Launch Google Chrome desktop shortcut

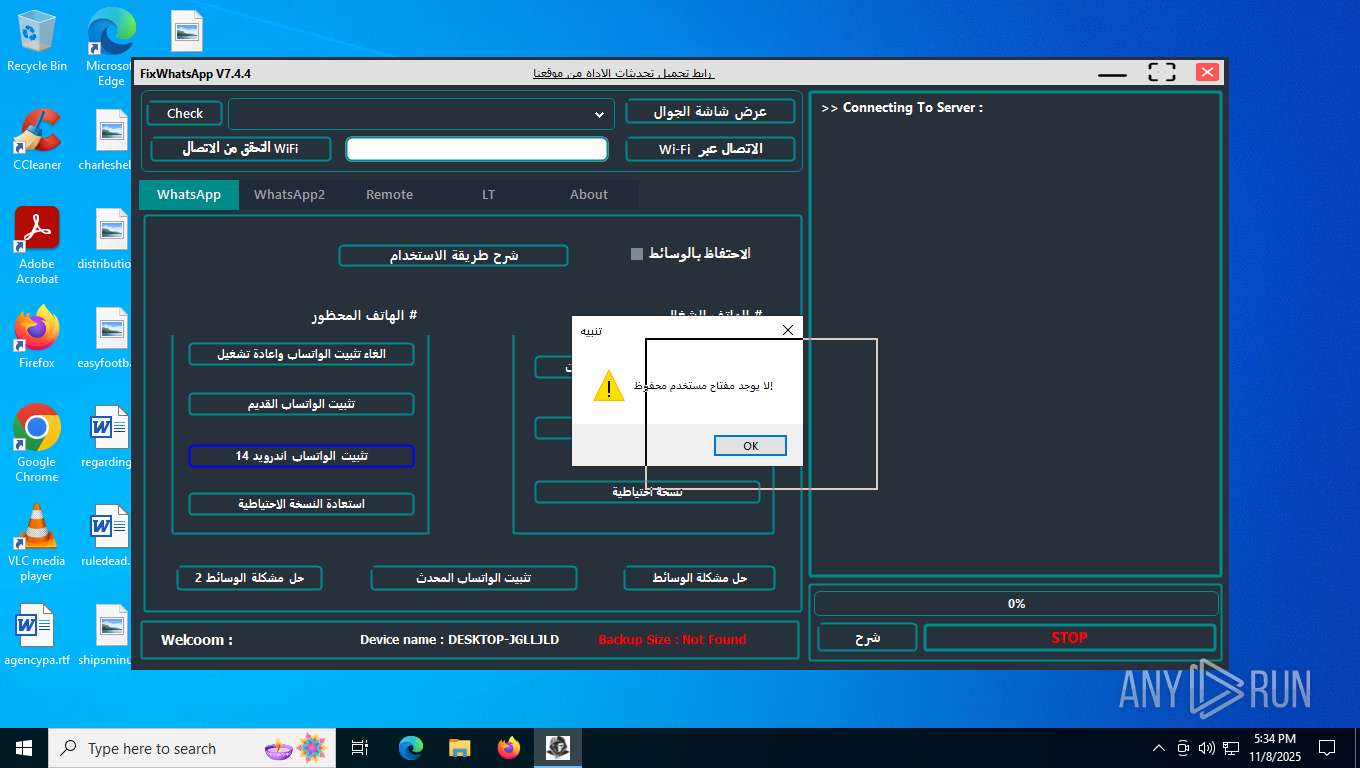[x=37, y=444]
